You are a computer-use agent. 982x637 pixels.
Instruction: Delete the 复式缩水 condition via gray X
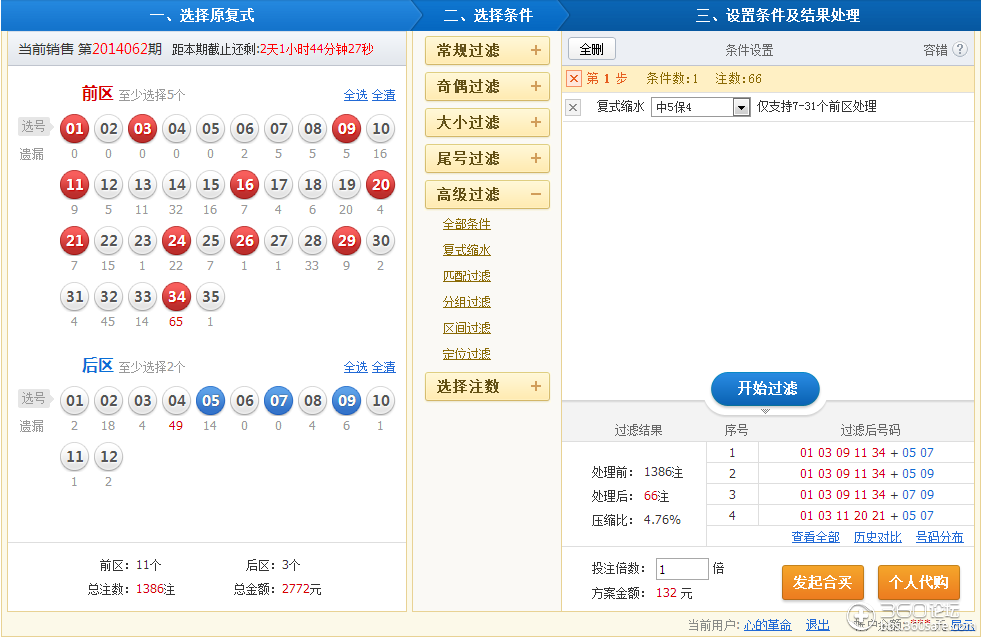[572, 107]
